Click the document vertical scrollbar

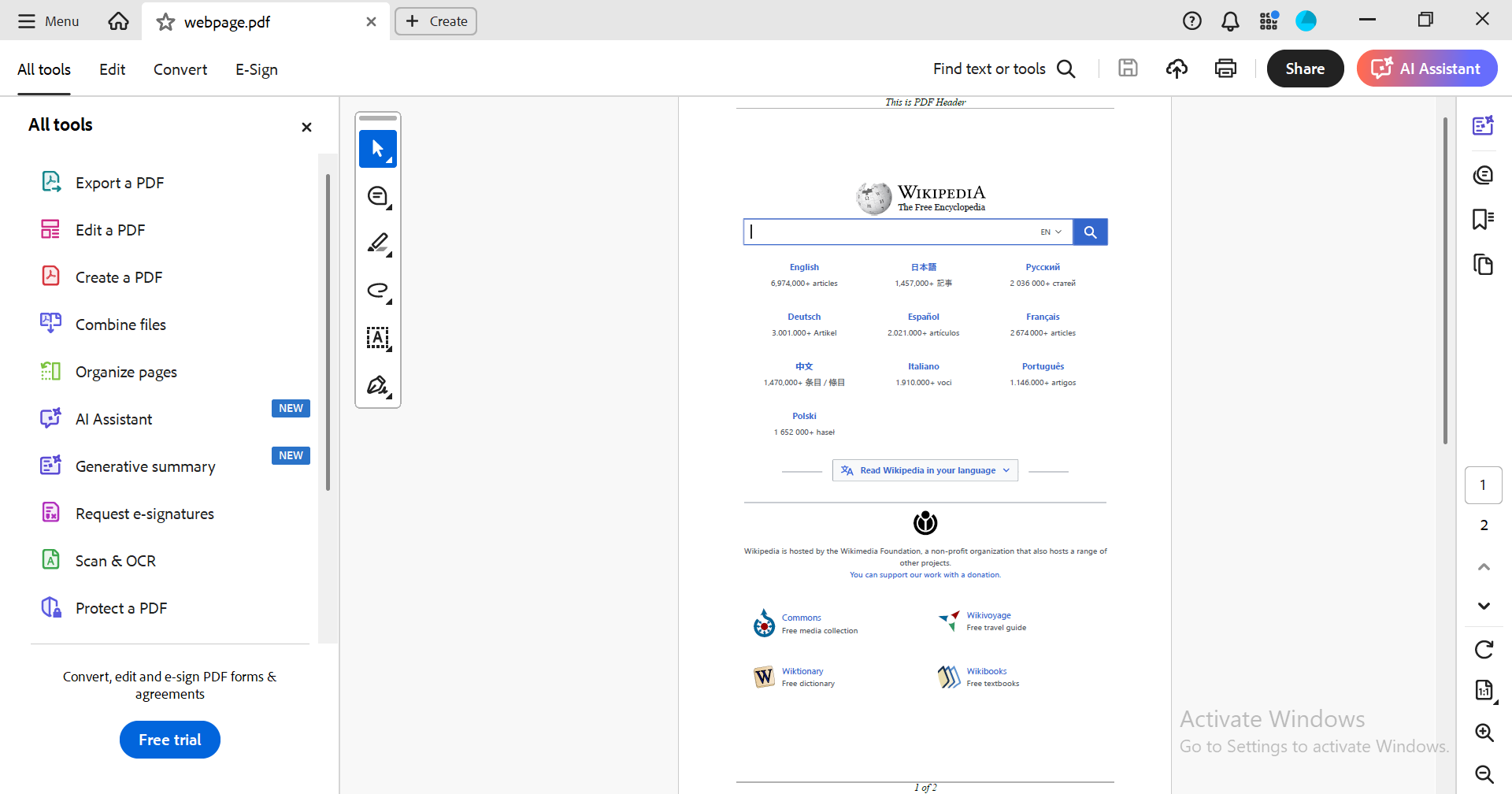pos(1445,280)
